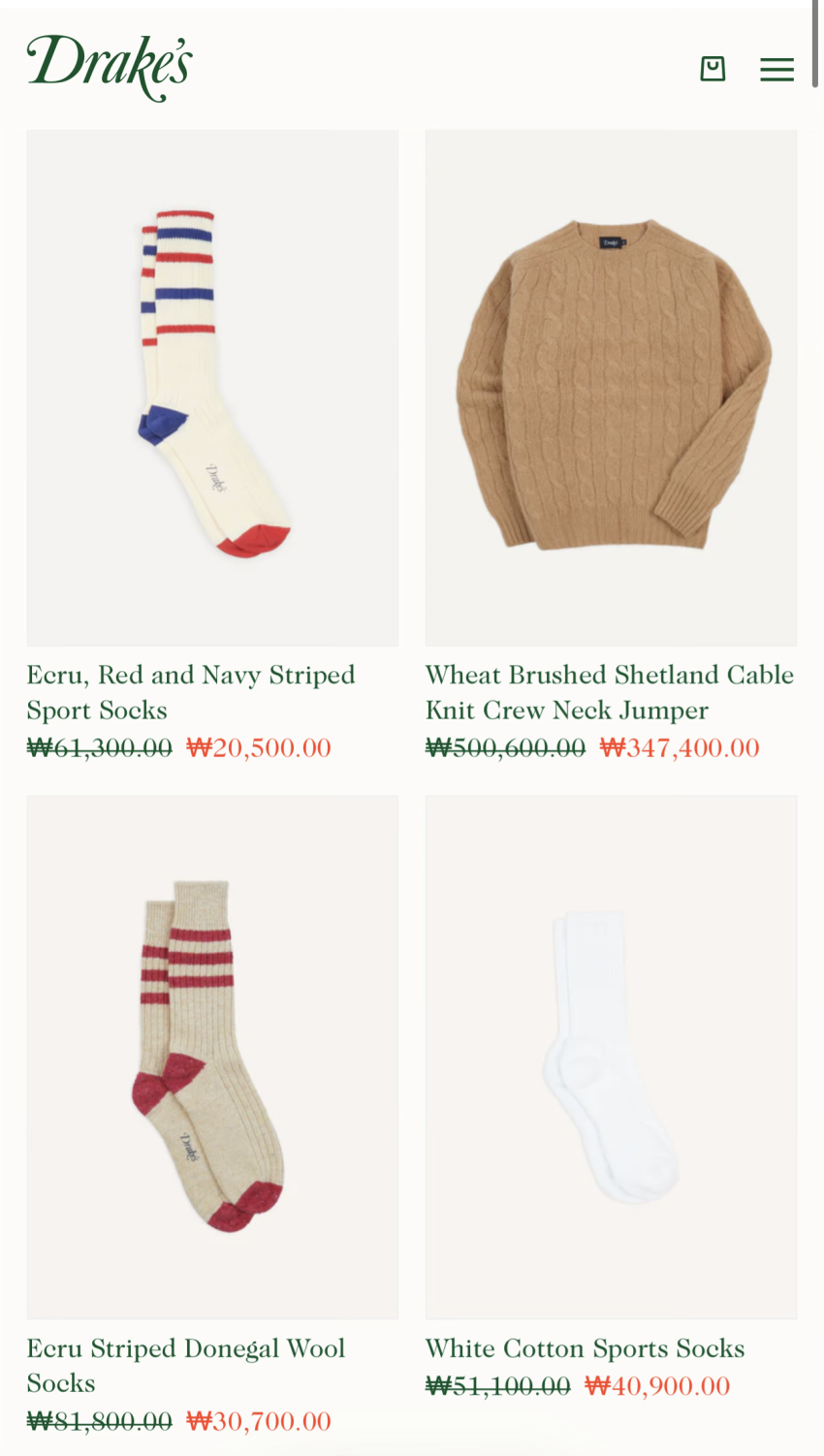The height and width of the screenshot is (1456, 824).
Task: Open the Ecru, Red and Navy Striped Sport Socks title
Action: (191, 692)
